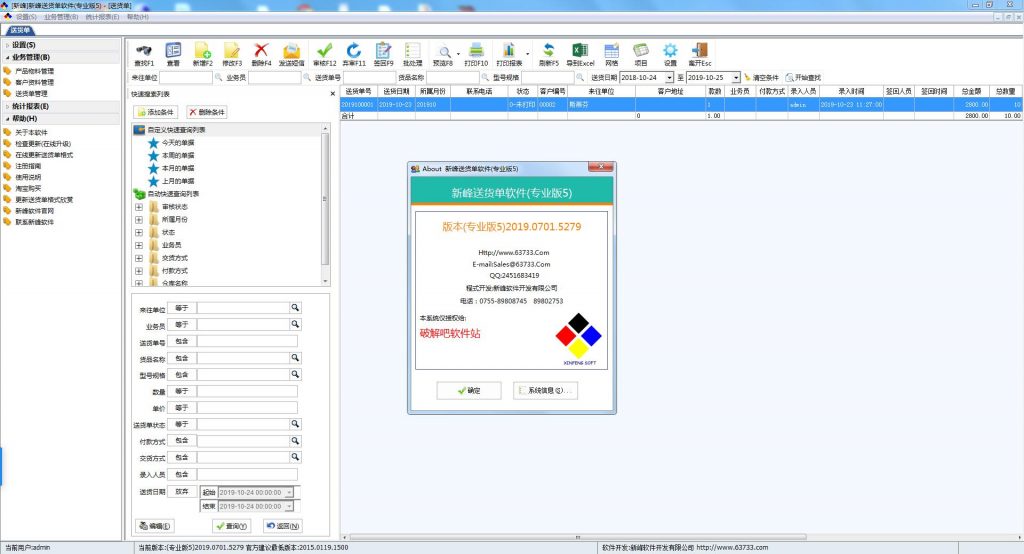Screen dimensions: 1024x554
Task: Click the 清空条件 clear conditions button
Action: point(761,77)
